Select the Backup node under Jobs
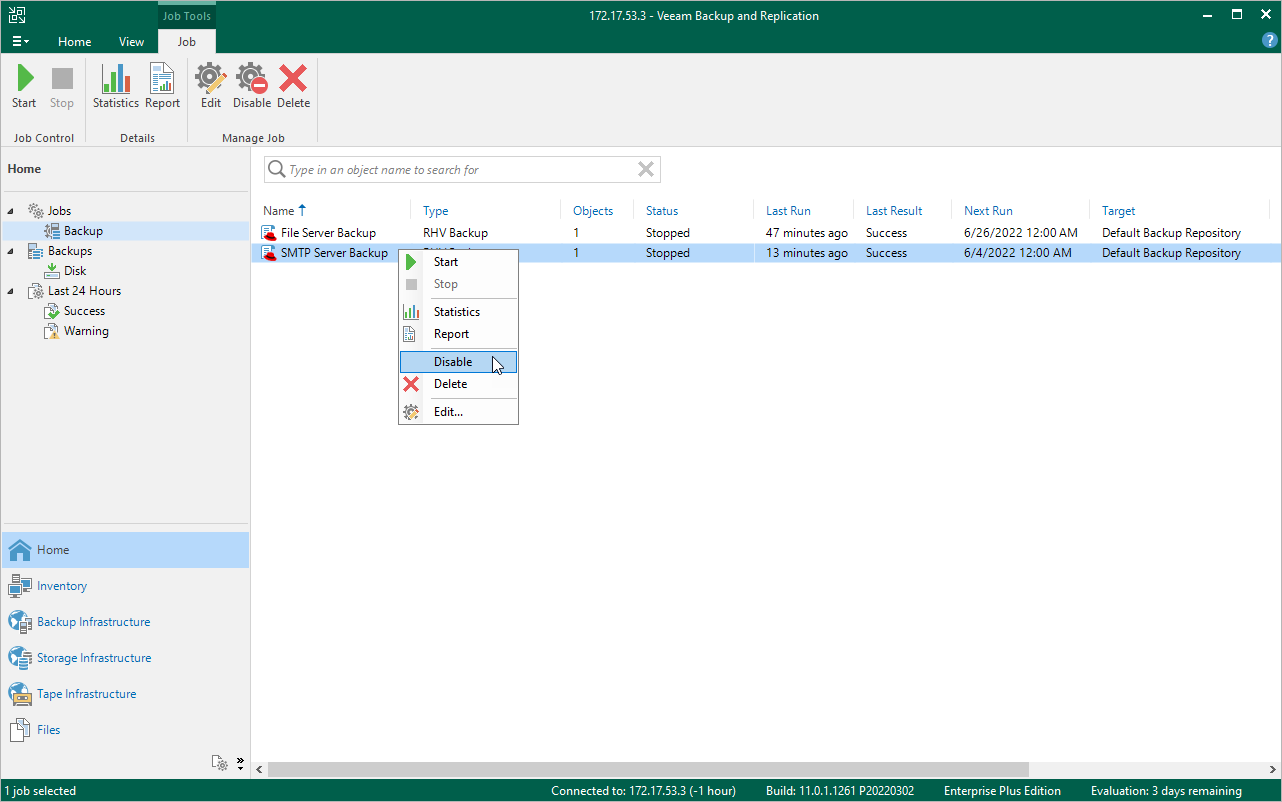 point(83,231)
